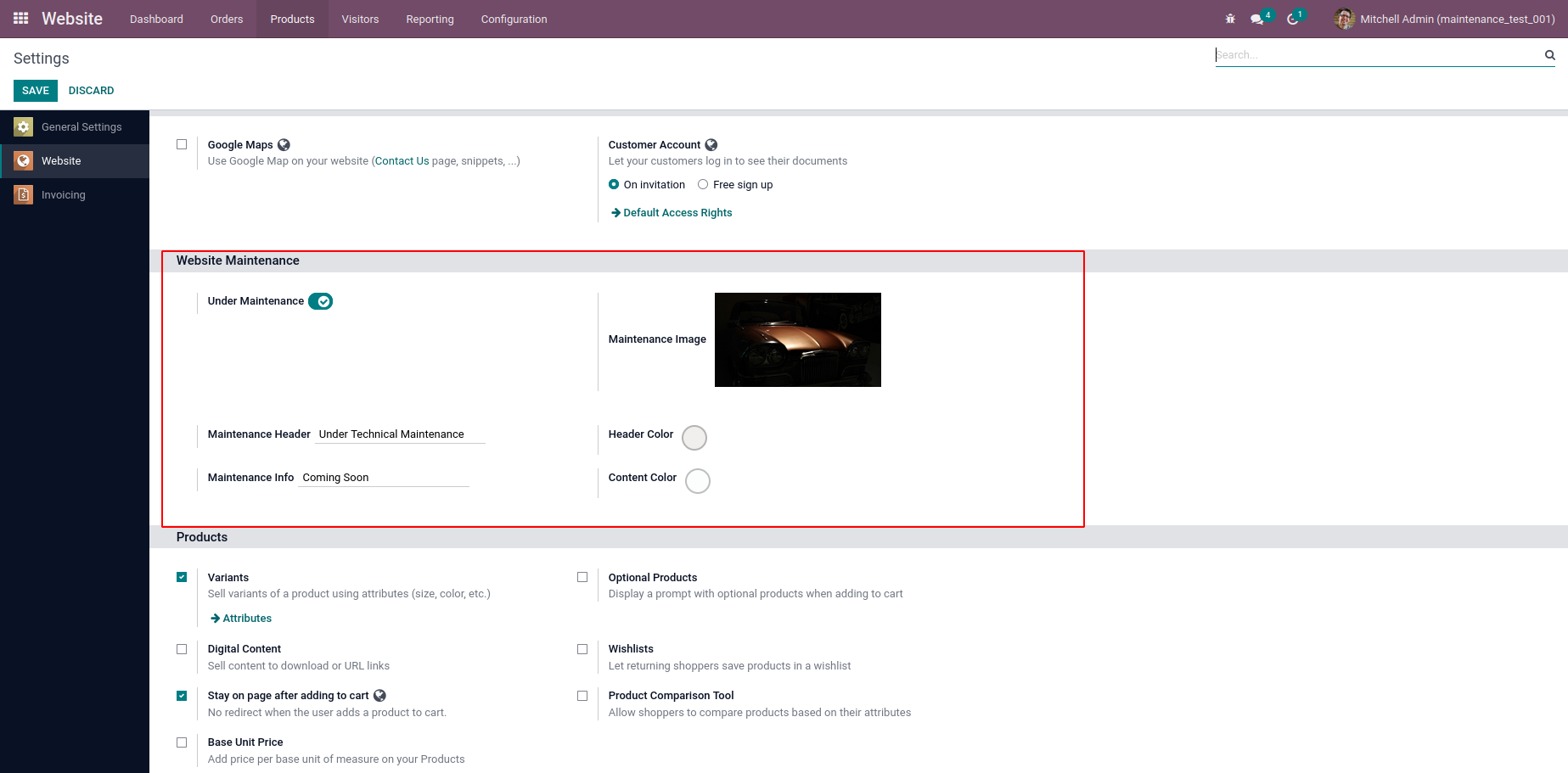1568x773 pixels.
Task: Open the Default Access Rights link
Action: [x=677, y=213]
